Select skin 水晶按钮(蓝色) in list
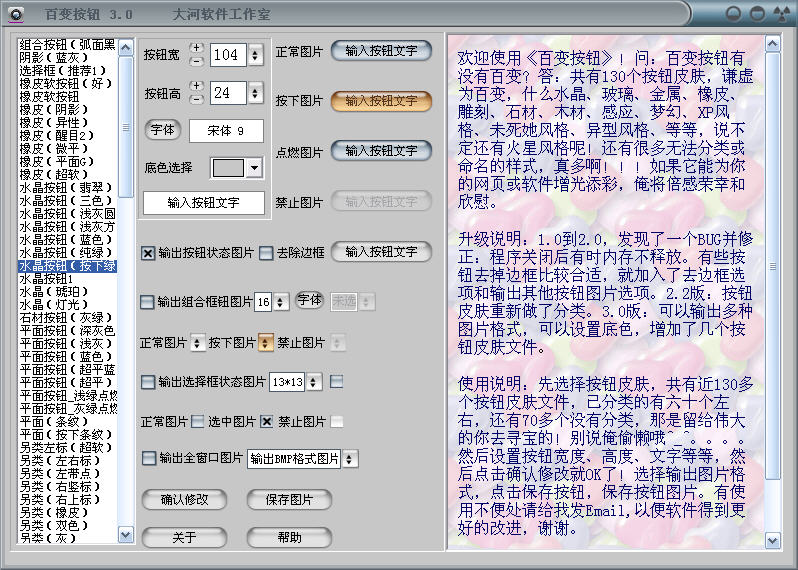 [x=68, y=240]
